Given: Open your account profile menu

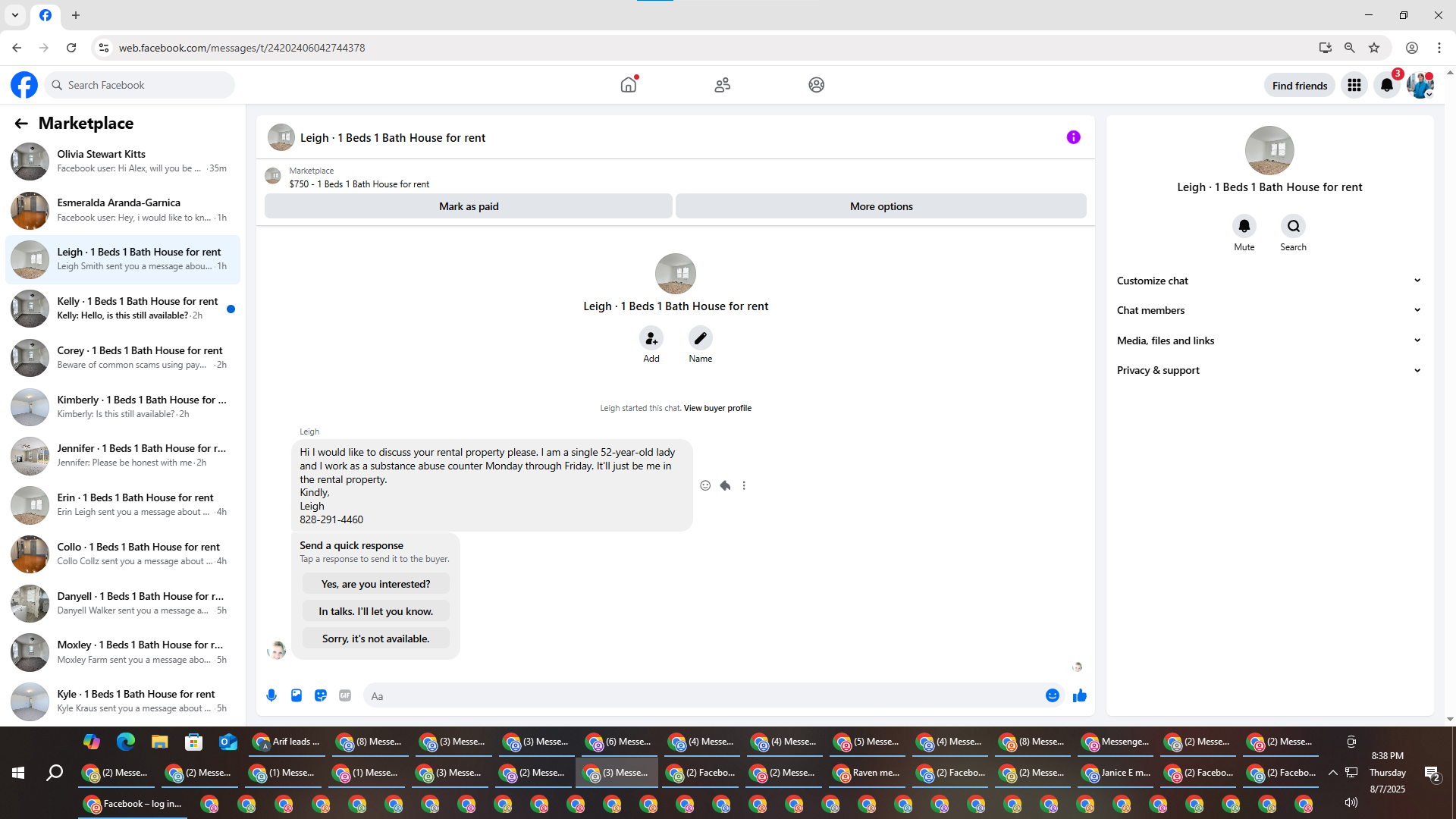Looking at the screenshot, I should coord(1420,85).
